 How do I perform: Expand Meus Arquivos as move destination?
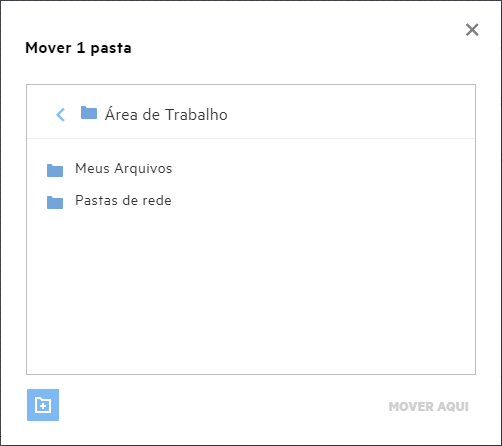coord(123,169)
